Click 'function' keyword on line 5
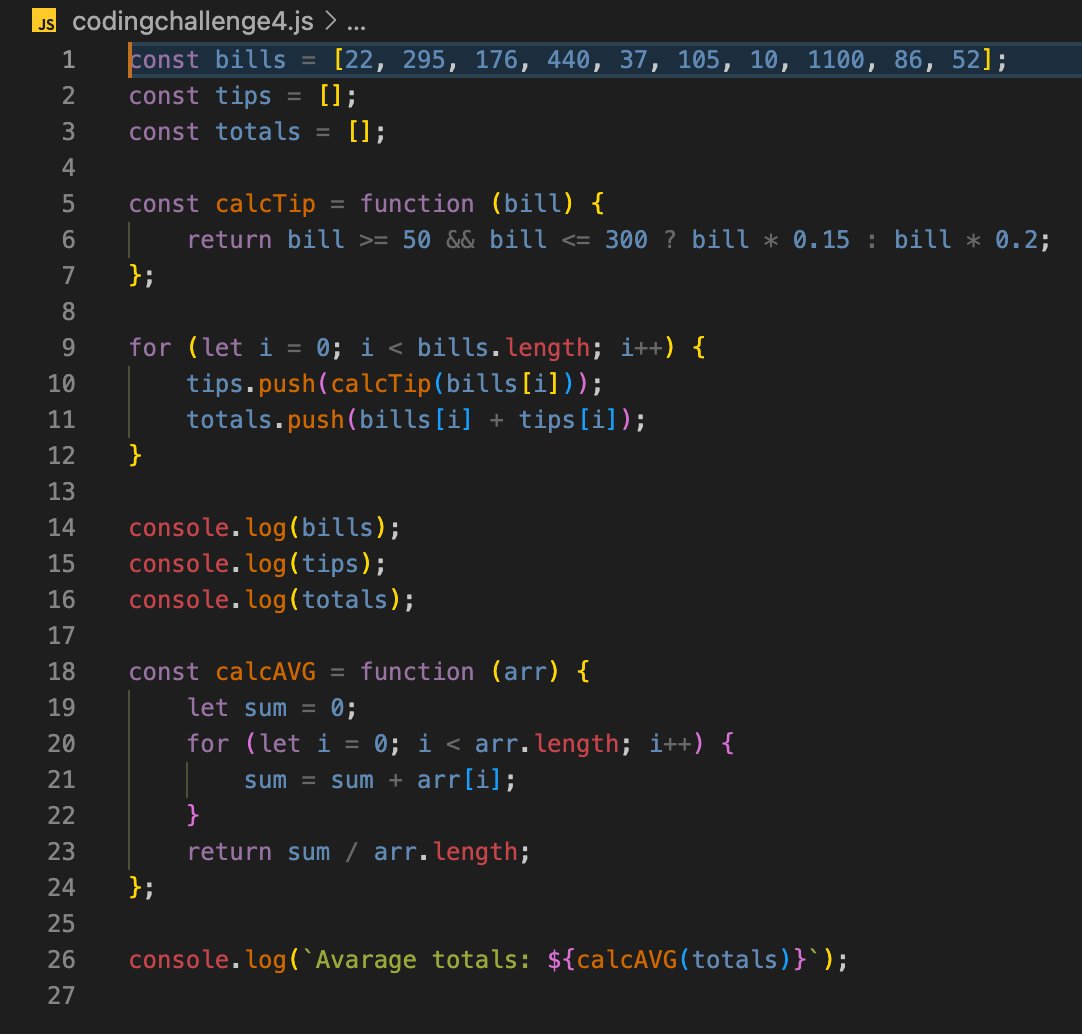Image resolution: width=1082 pixels, height=1034 pixels. tap(417, 204)
